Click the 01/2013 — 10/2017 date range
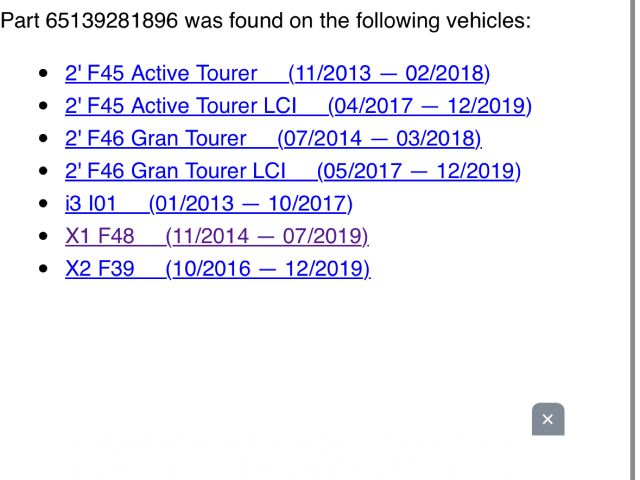This screenshot has height=480, width=640. (x=250, y=204)
